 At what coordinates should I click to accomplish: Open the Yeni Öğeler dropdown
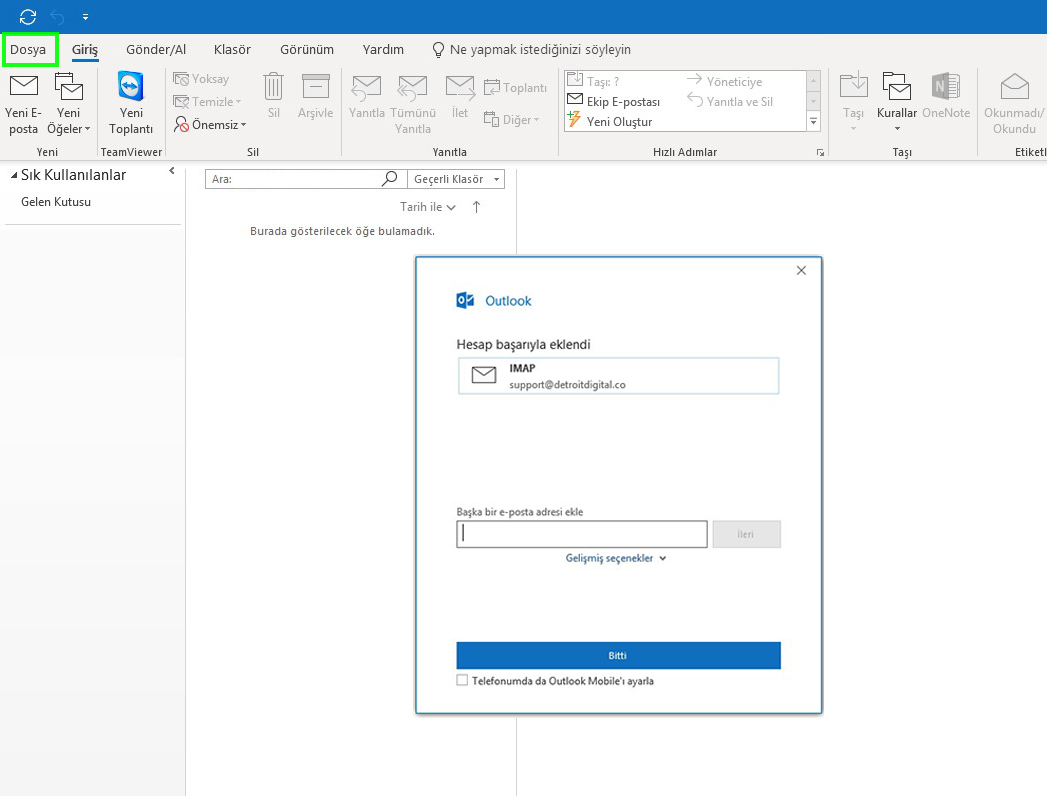pos(67,100)
